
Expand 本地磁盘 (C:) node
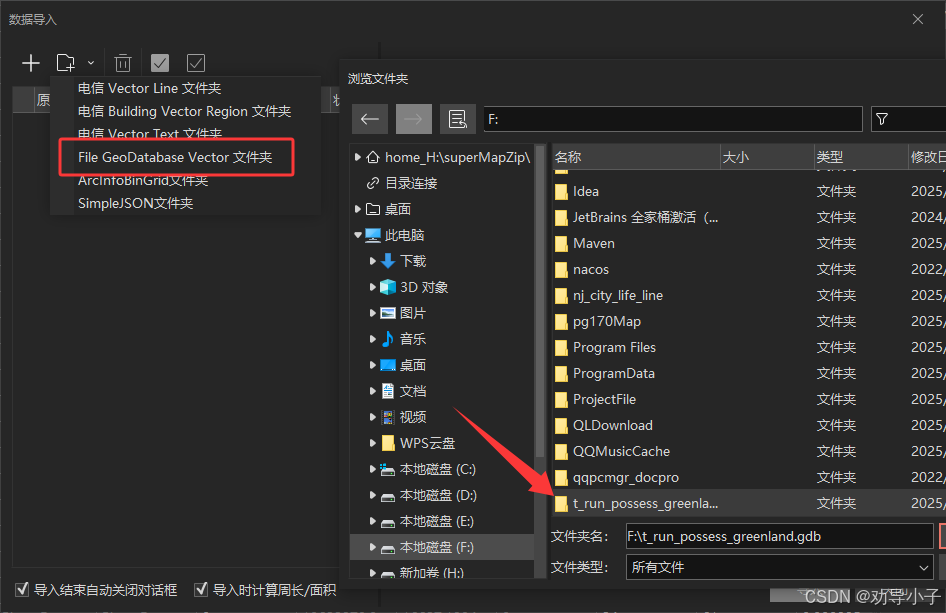coord(372,469)
